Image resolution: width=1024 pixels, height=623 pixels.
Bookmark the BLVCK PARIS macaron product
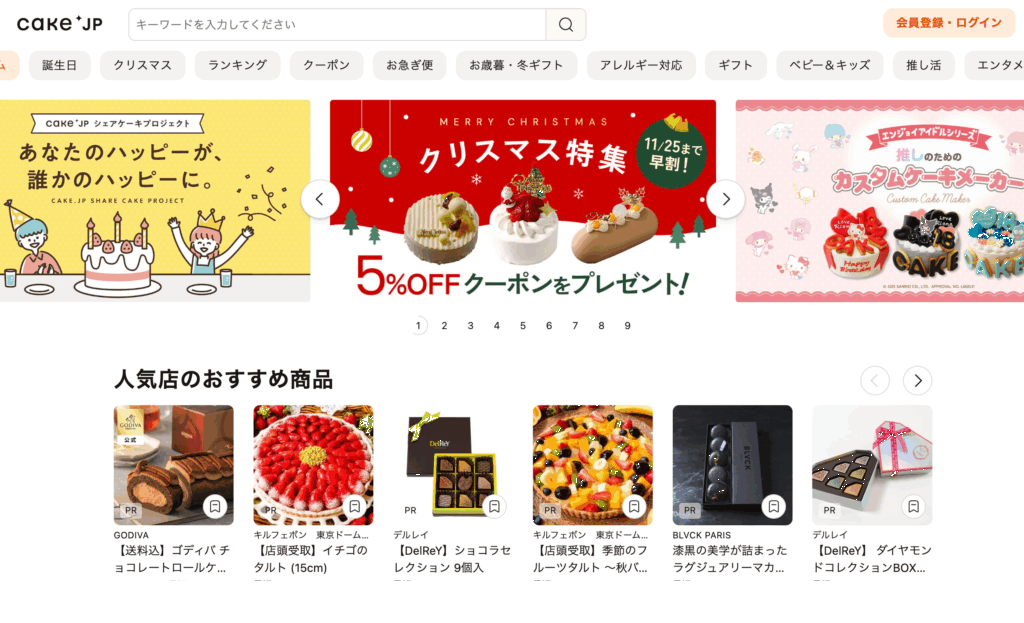[774, 506]
